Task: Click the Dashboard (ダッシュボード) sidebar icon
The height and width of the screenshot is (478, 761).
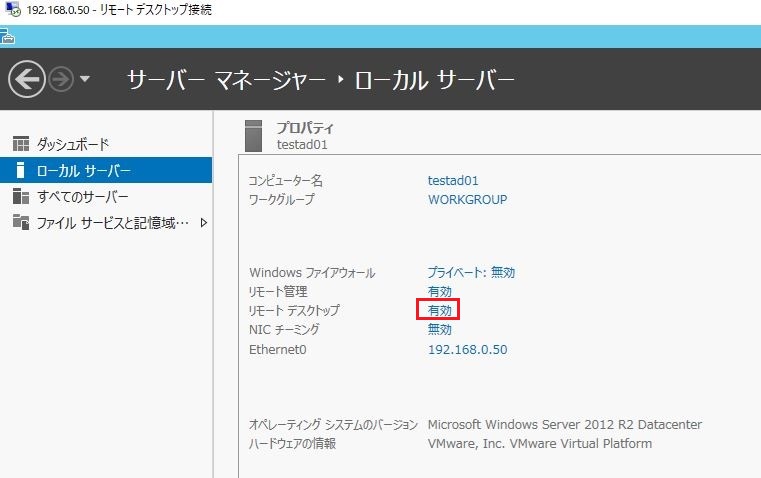Action: [20, 144]
